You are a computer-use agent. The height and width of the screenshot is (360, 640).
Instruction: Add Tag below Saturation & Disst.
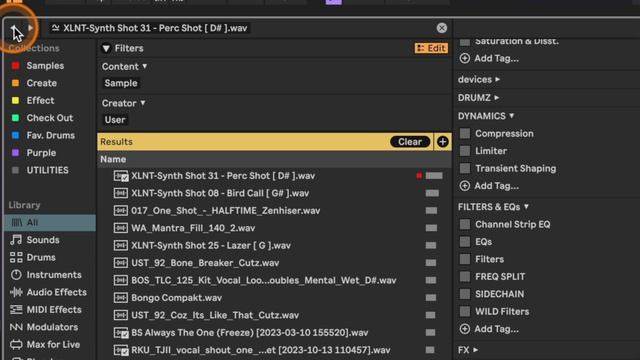click(489, 58)
